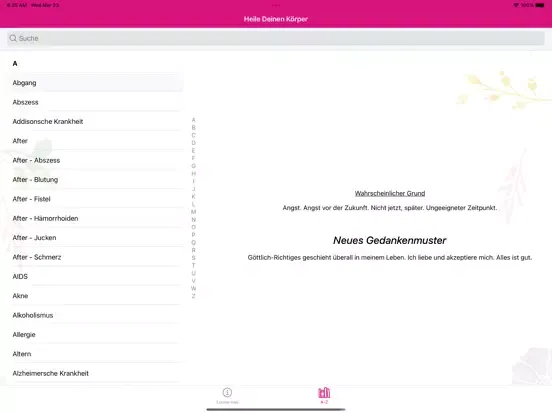This screenshot has height=414, width=552.
Task: Jump to letter C in index
Action: click(193, 135)
